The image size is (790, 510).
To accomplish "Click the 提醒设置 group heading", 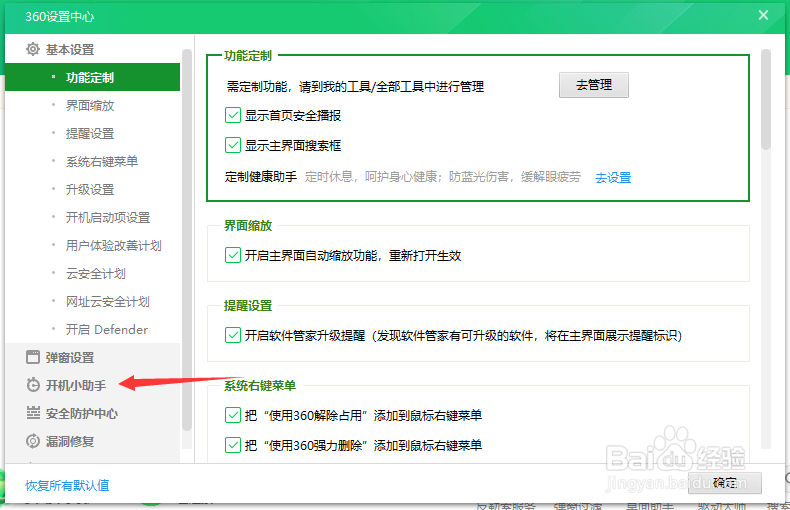I will click(x=248, y=305).
